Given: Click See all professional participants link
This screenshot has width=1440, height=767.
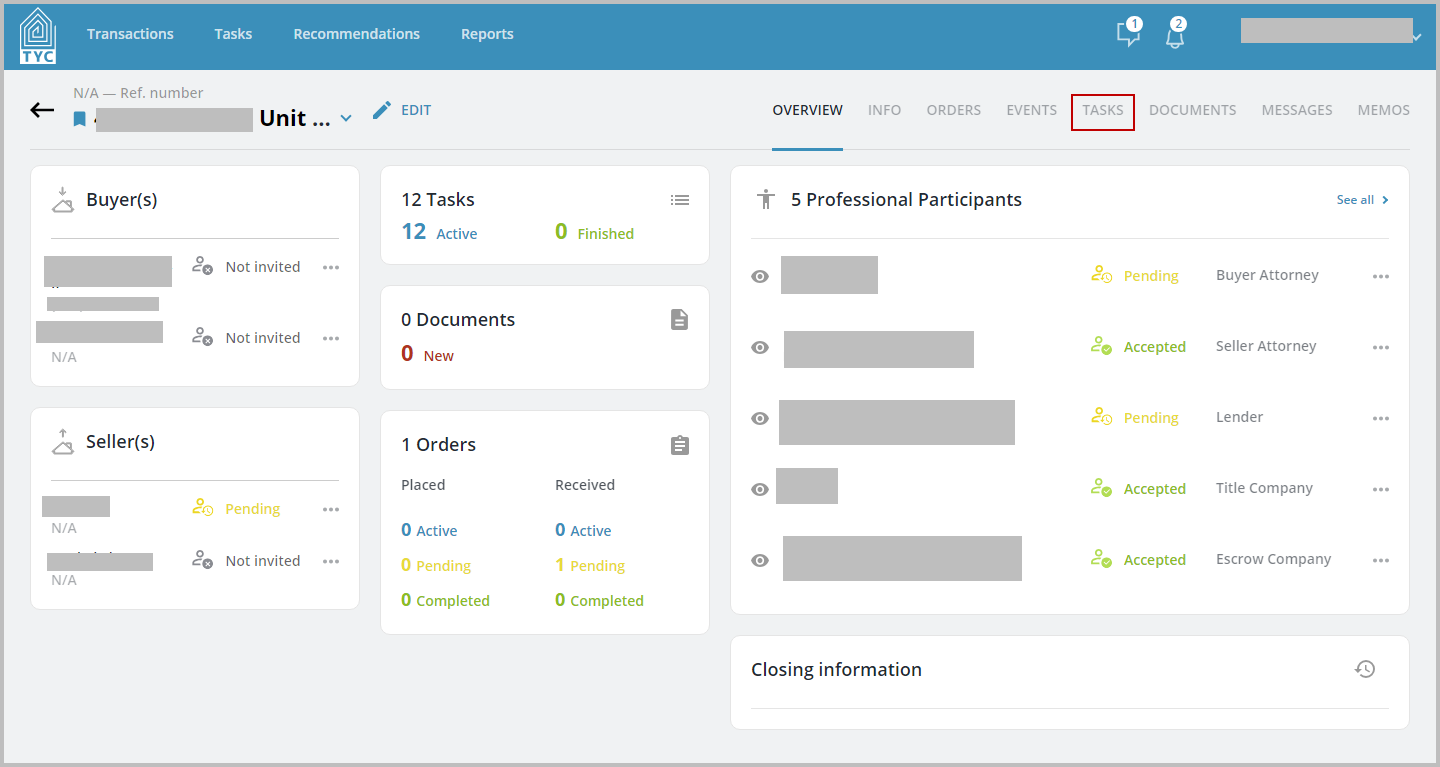Looking at the screenshot, I should pos(1362,200).
